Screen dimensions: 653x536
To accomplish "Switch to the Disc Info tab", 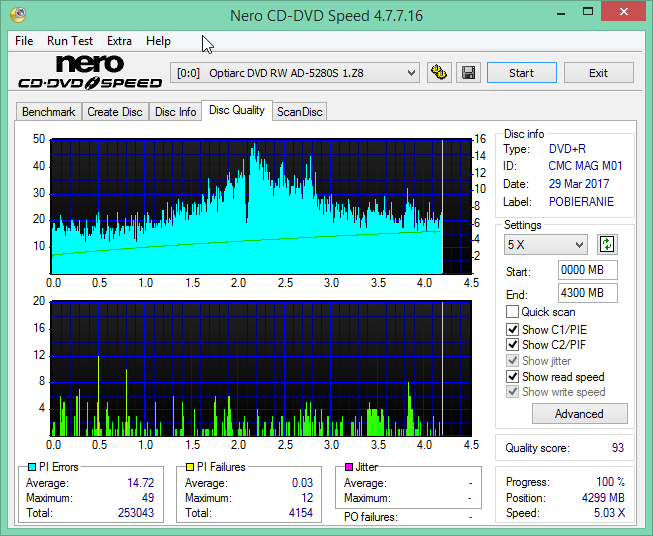I will pos(175,112).
